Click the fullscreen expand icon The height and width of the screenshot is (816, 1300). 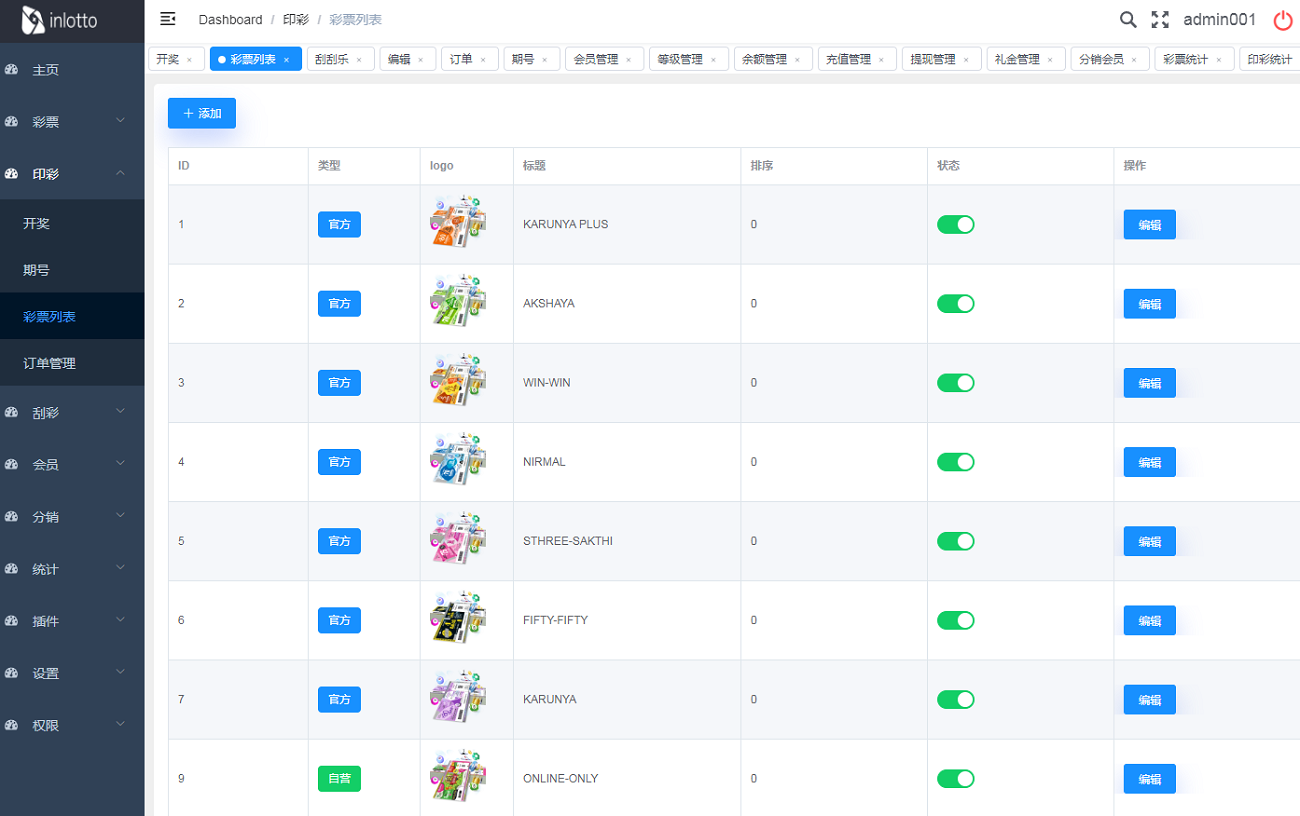tap(1160, 19)
